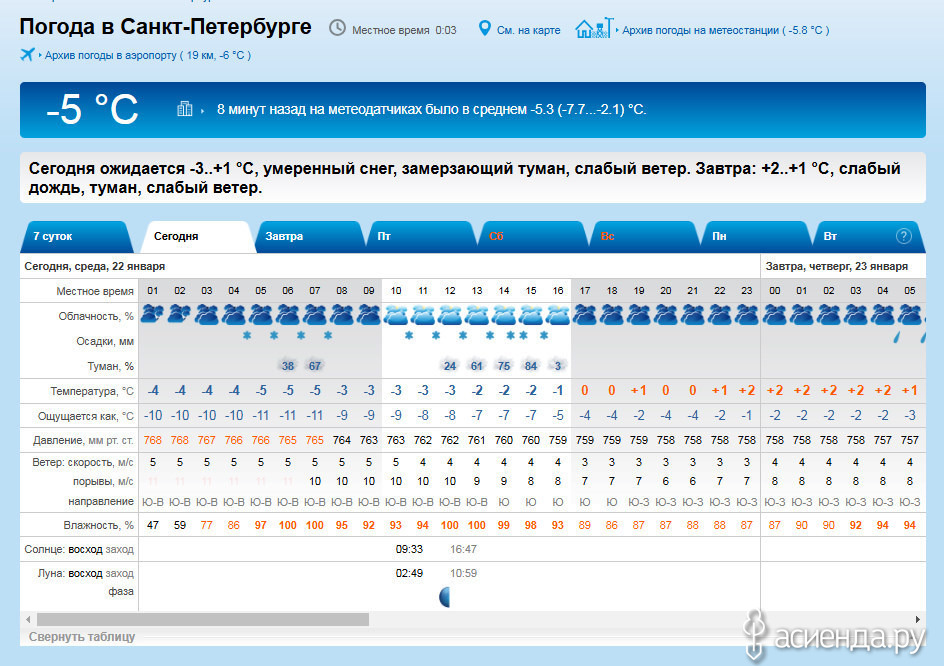Click the clock icon beside local time
The height and width of the screenshot is (666, 944).
pyautogui.click(x=337, y=28)
